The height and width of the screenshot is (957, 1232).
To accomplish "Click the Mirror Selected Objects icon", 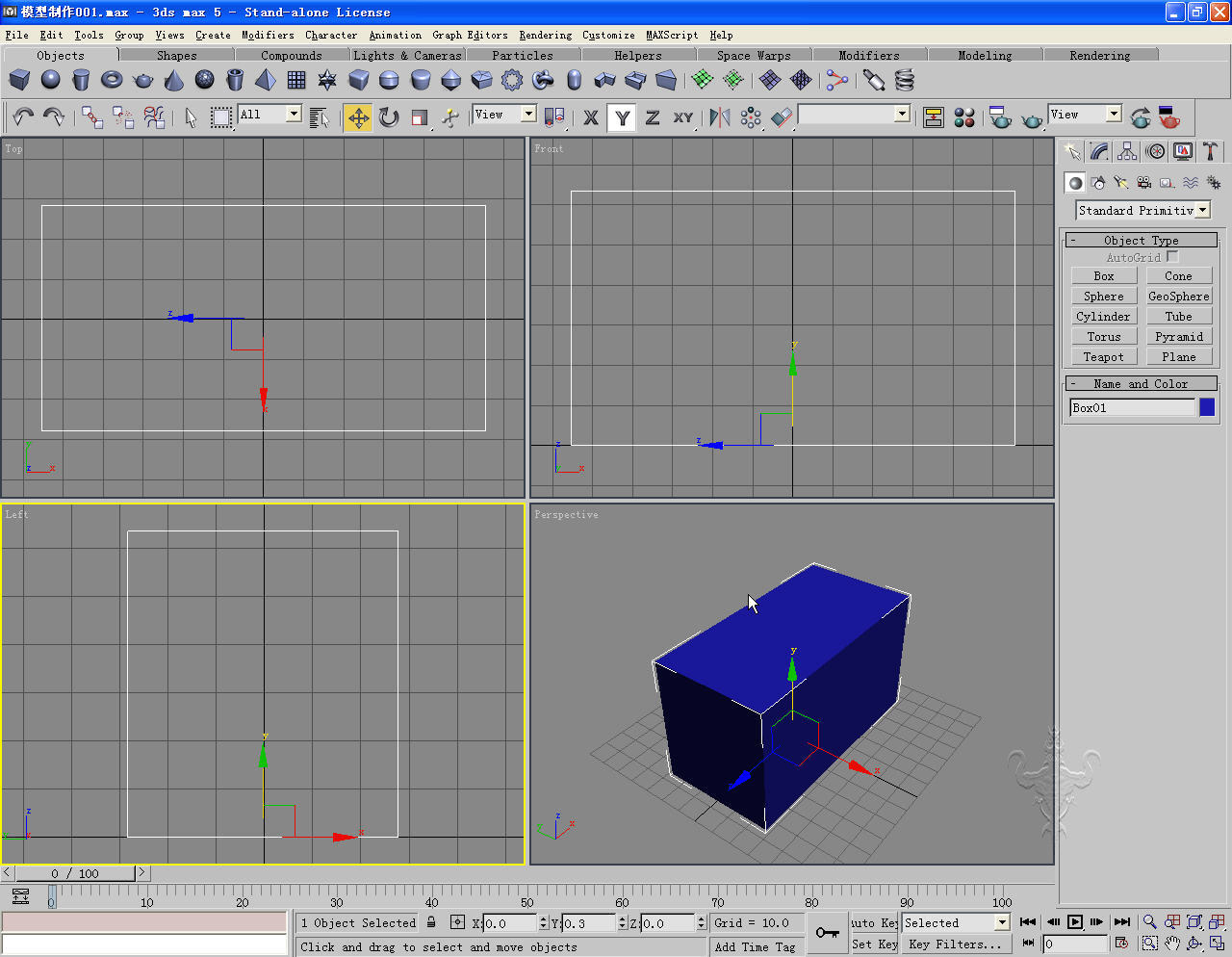I will click(x=719, y=117).
